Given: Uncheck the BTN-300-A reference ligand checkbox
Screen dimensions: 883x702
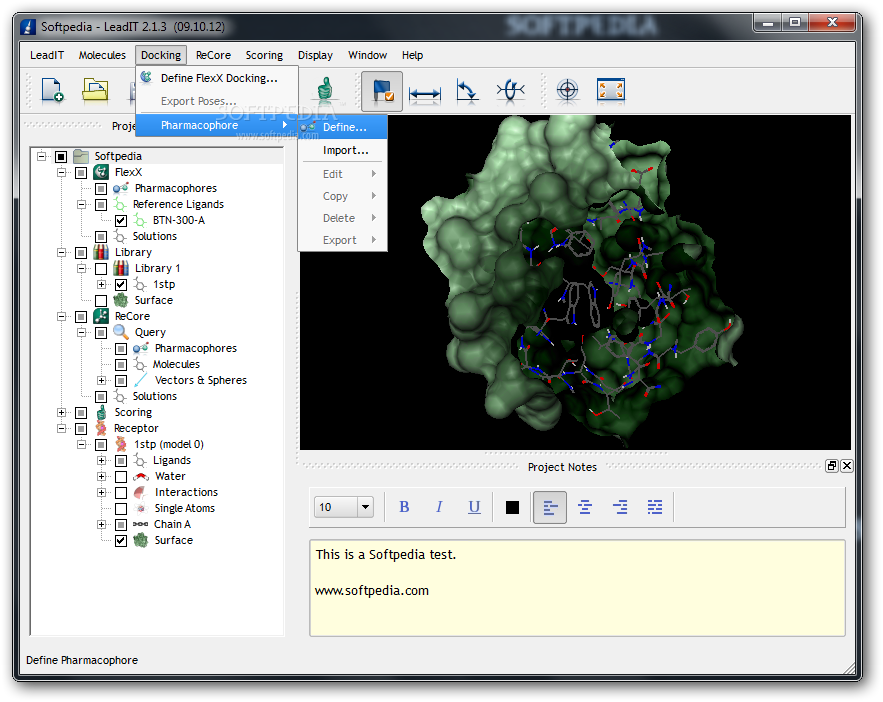Looking at the screenshot, I should (x=121, y=220).
